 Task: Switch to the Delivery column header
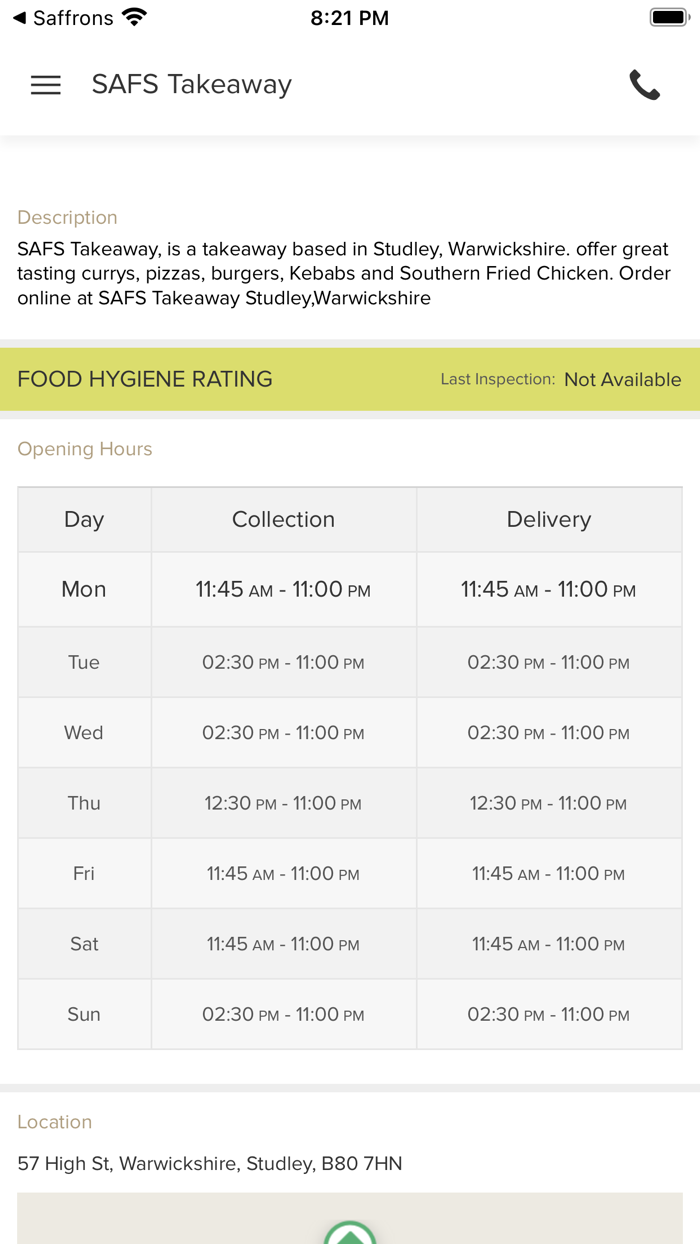click(x=548, y=519)
